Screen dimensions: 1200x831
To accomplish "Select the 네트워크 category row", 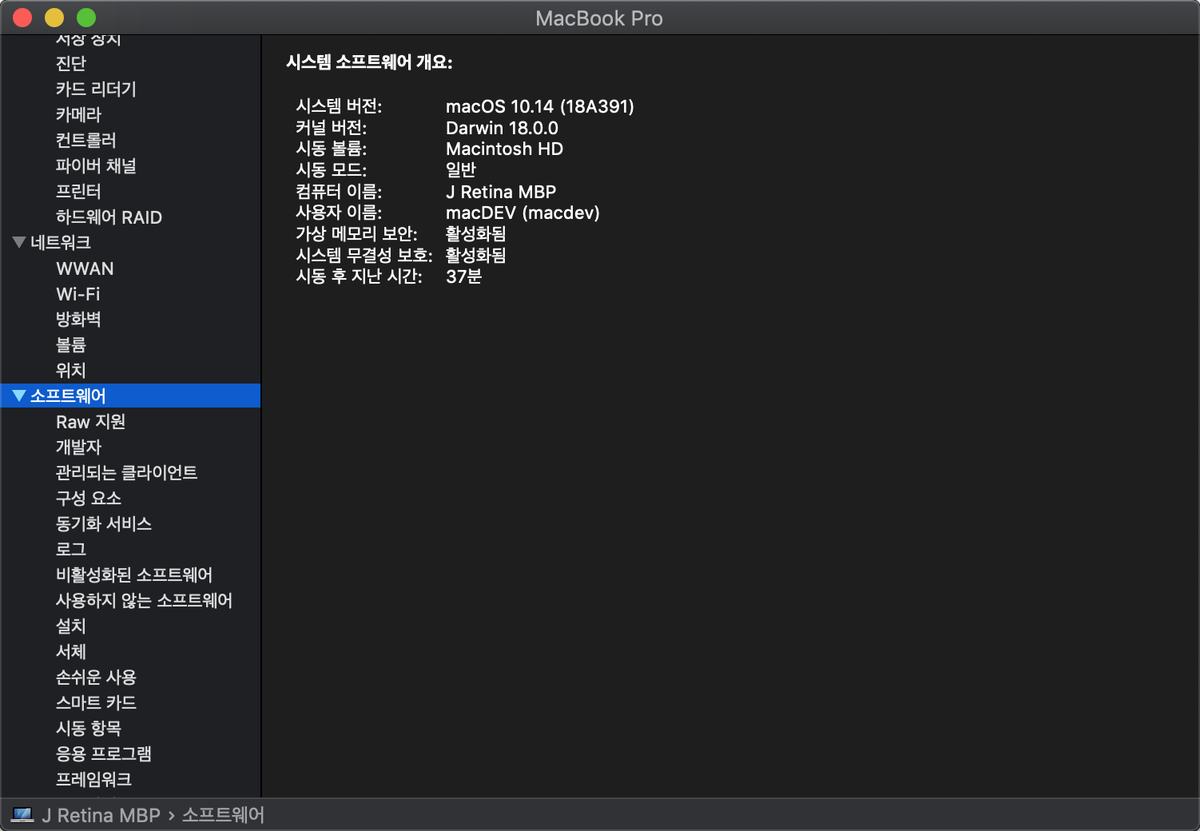I will coord(130,243).
